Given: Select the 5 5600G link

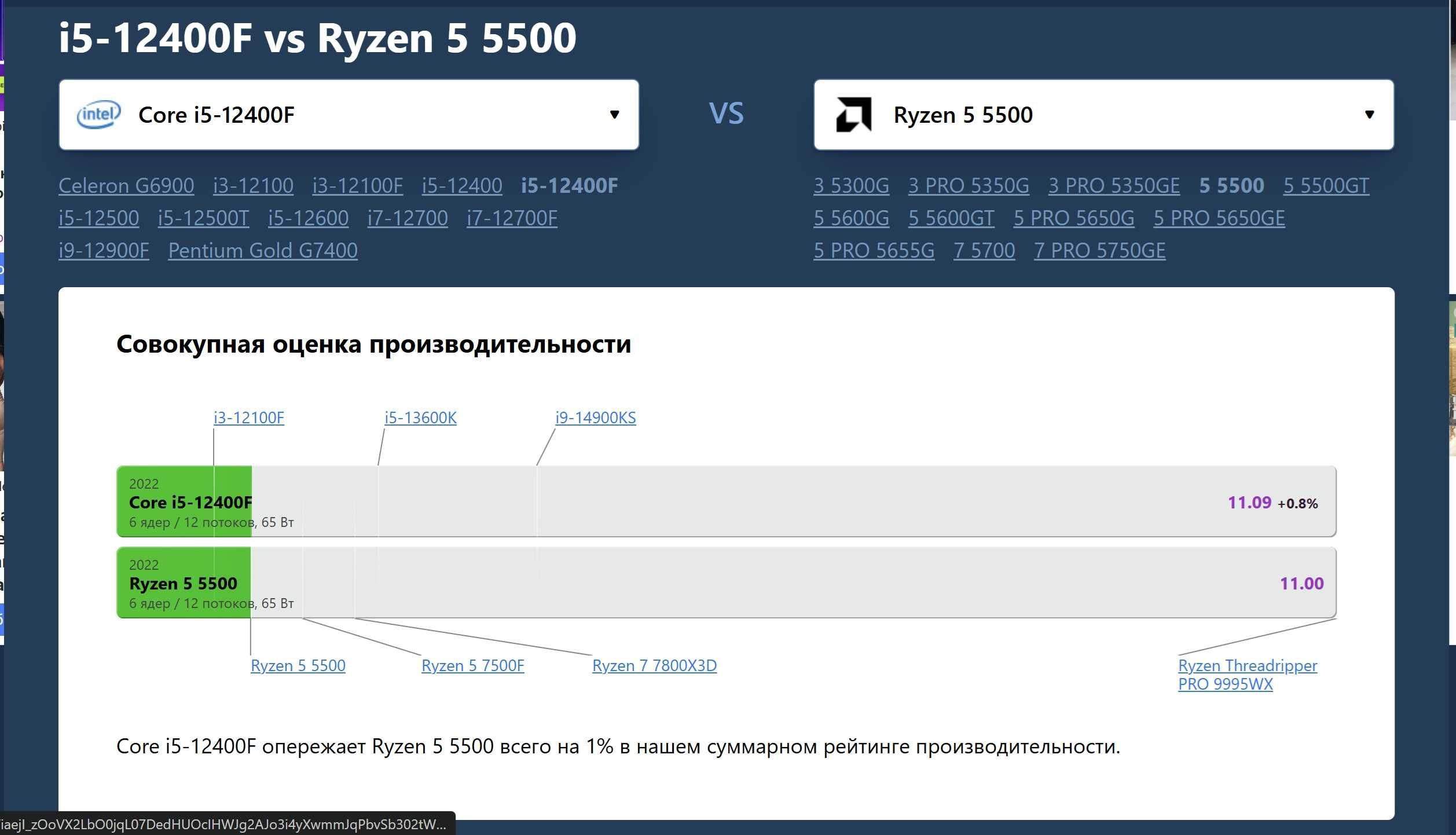Looking at the screenshot, I should click(851, 218).
